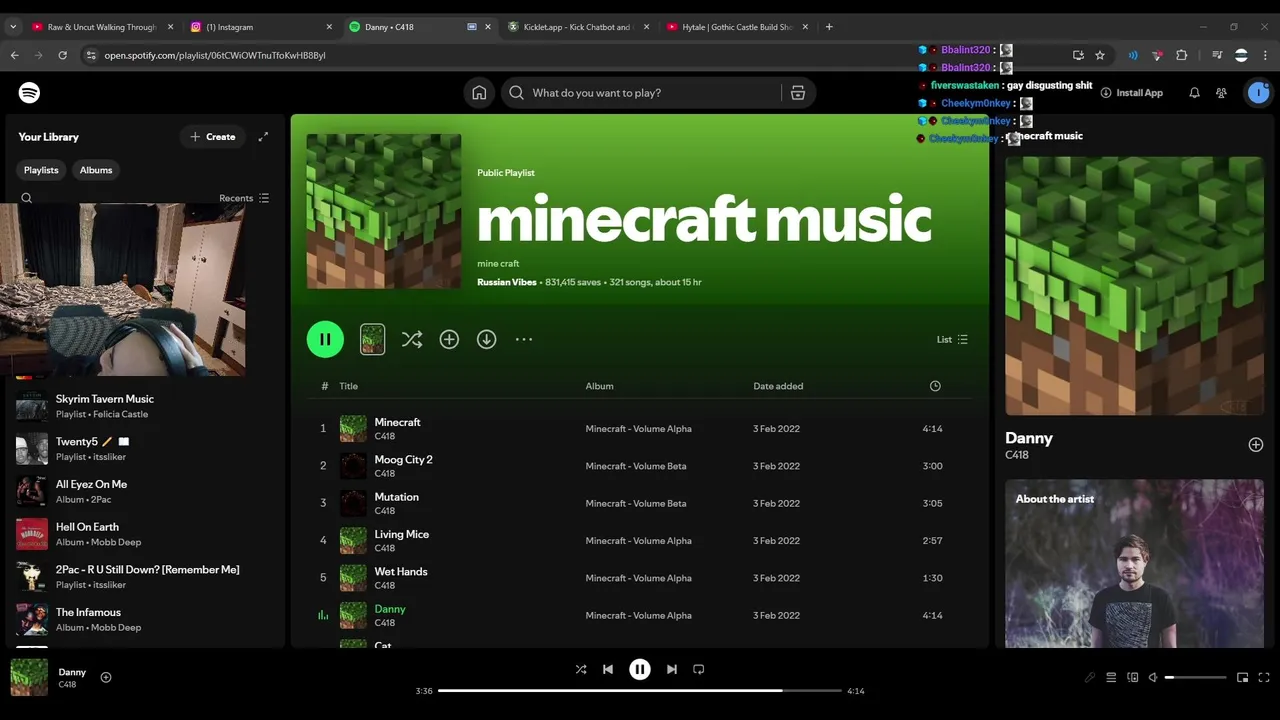Toggle shuffle in bottom player

click(x=581, y=669)
